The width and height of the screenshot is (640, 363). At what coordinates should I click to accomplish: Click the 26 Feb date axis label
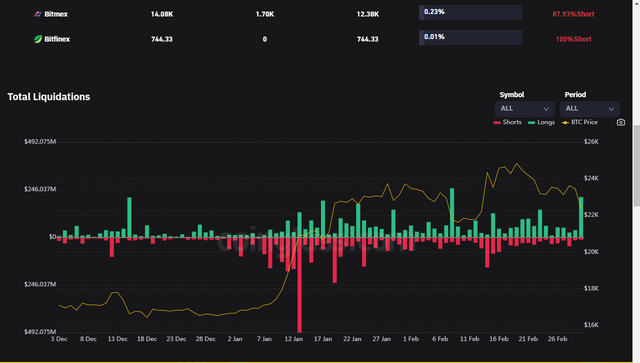[x=557, y=339]
